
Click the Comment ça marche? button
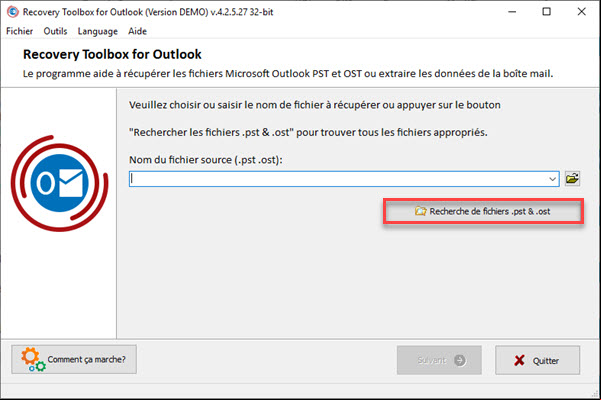74,359
